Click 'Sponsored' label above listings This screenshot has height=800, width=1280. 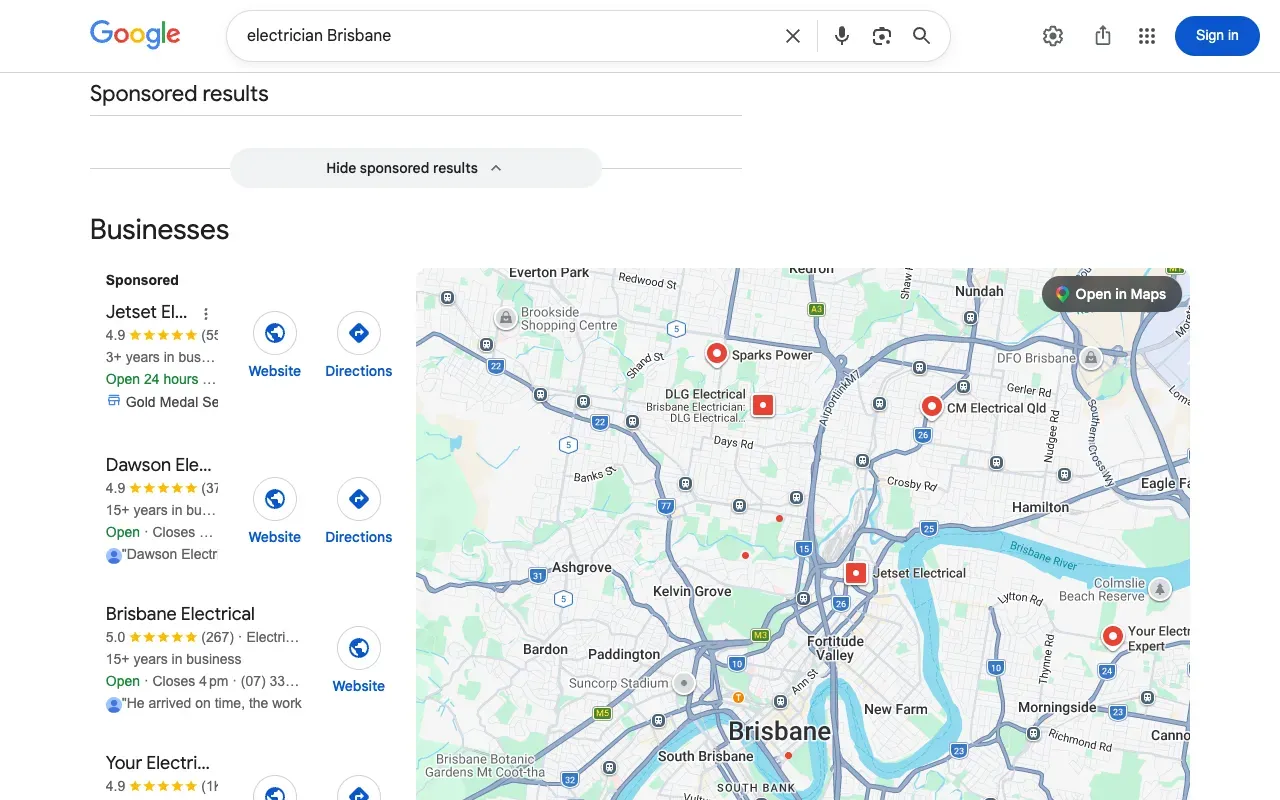[x=142, y=280]
